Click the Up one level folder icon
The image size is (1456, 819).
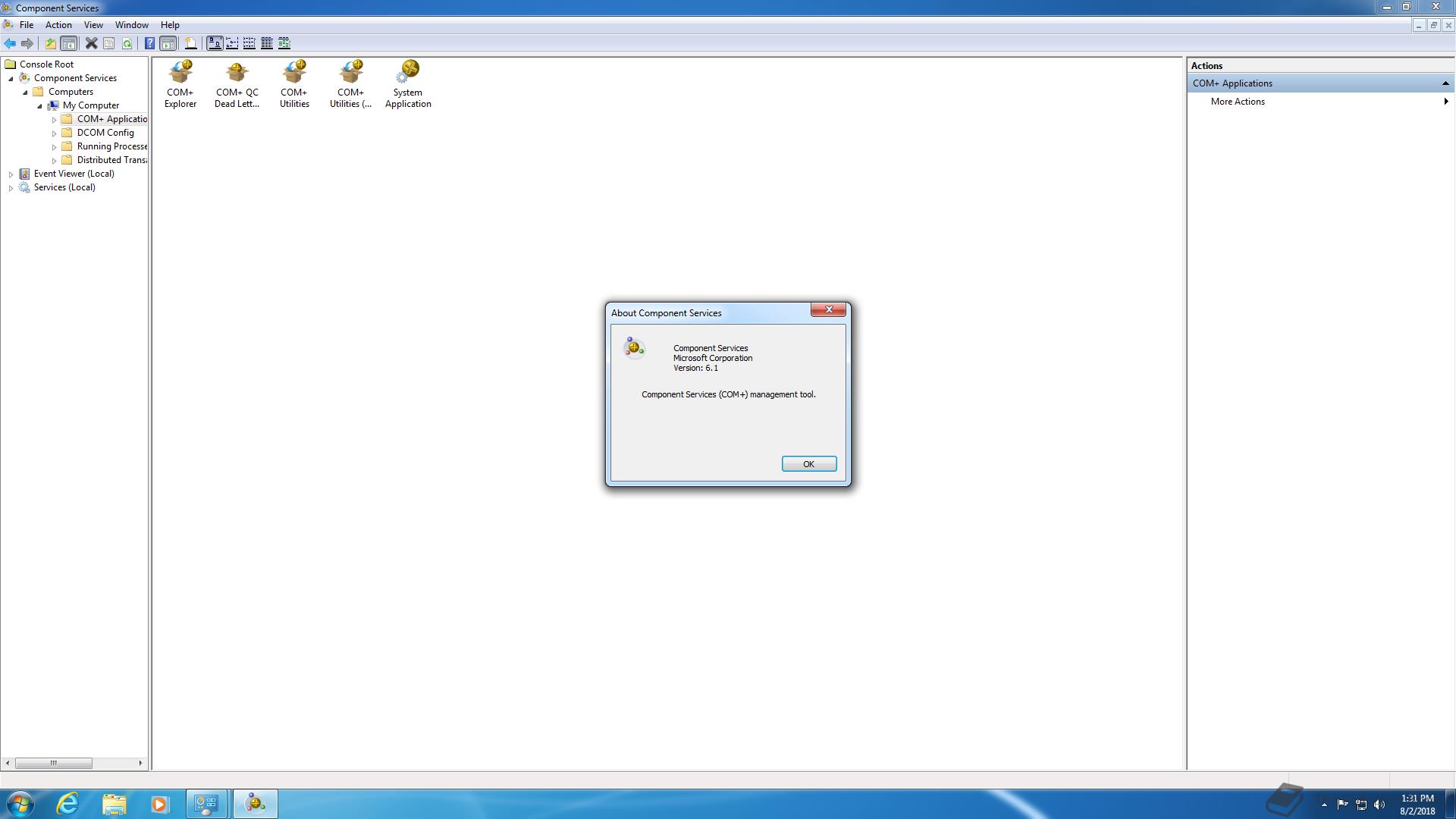point(50,43)
